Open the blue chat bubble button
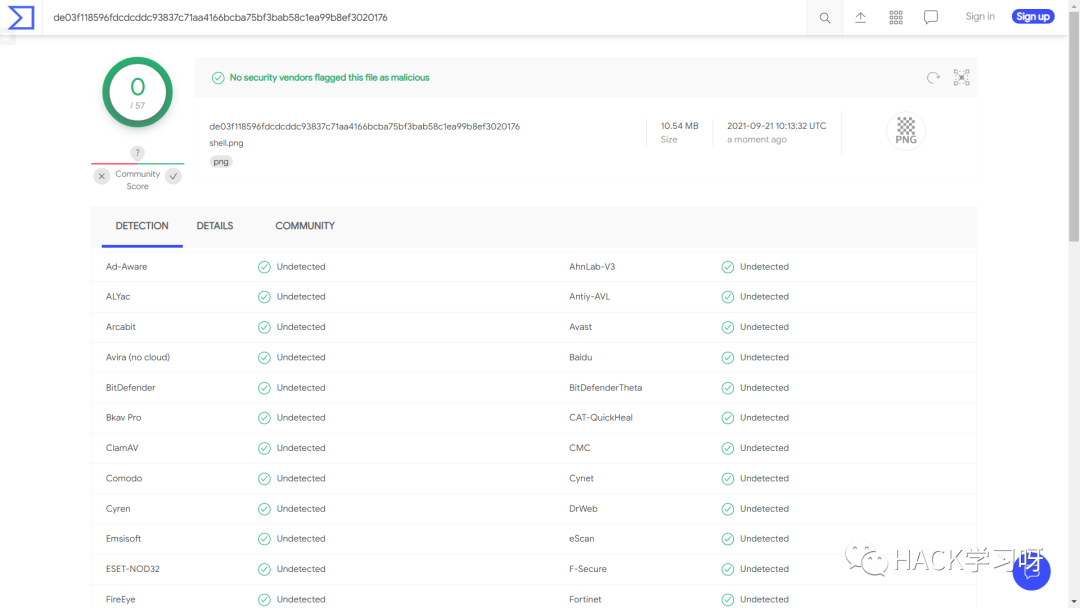This screenshot has width=1080, height=608. click(x=1031, y=571)
